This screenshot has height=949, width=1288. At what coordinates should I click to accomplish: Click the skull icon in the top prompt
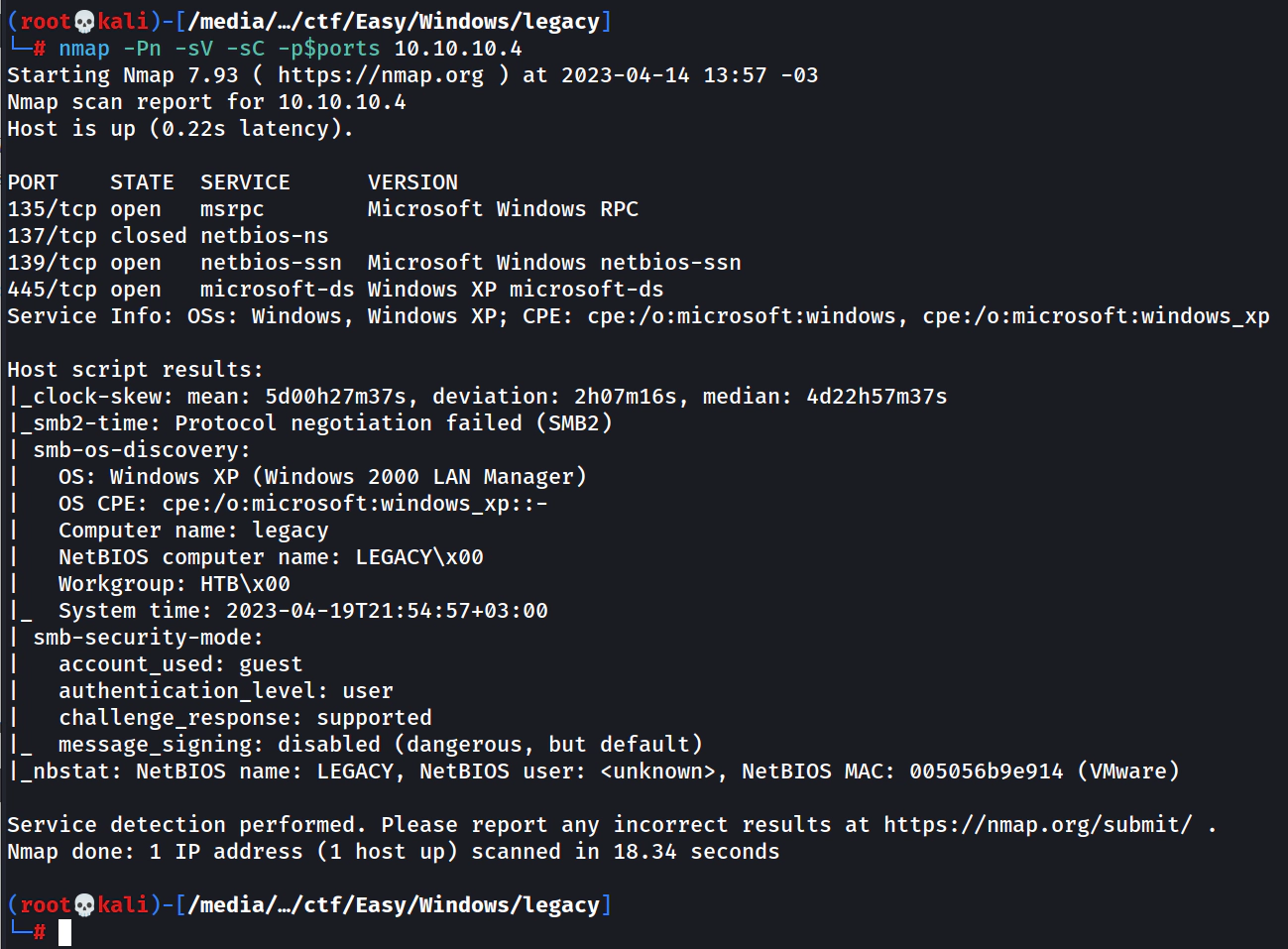(84, 21)
